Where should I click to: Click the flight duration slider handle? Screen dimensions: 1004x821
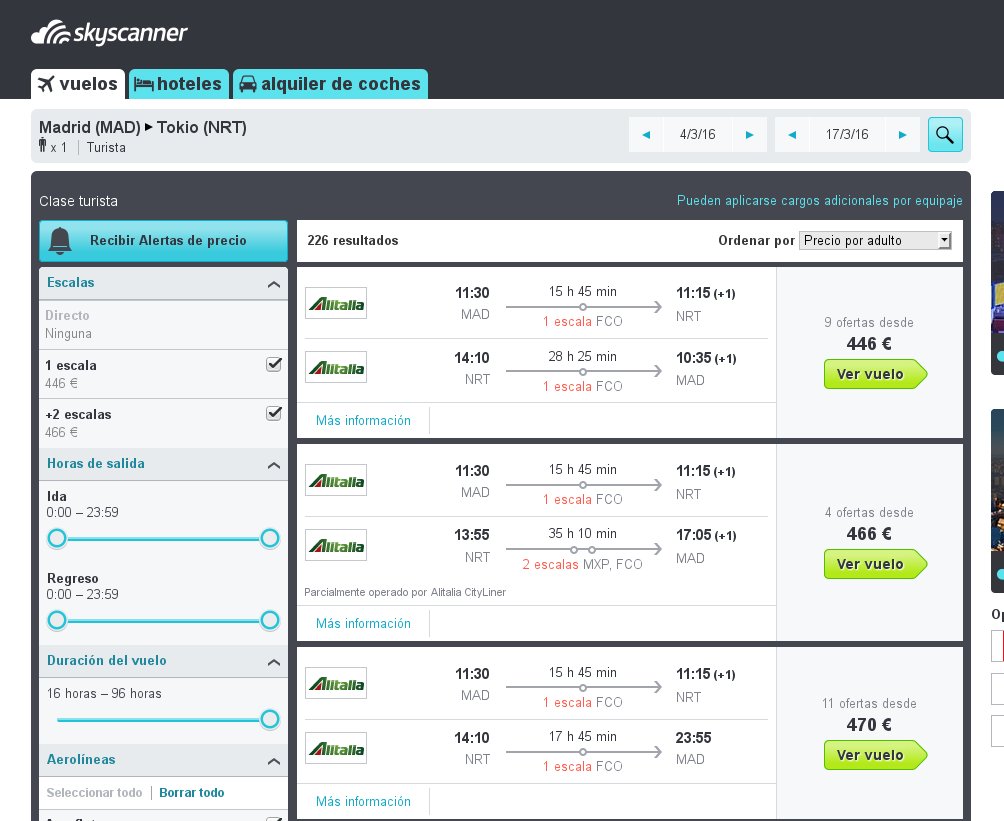click(x=270, y=720)
